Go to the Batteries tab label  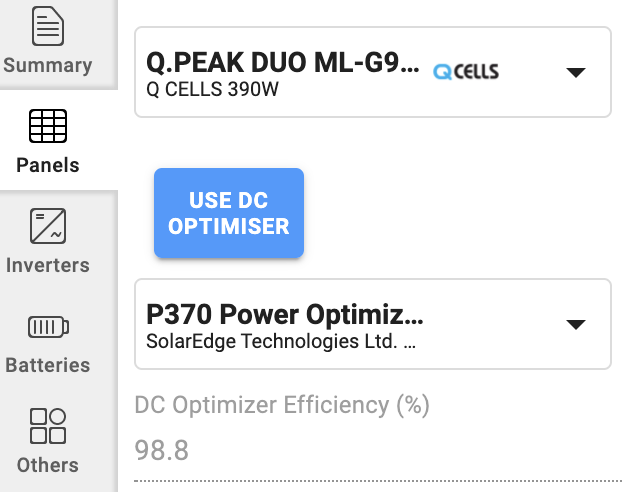click(x=48, y=365)
